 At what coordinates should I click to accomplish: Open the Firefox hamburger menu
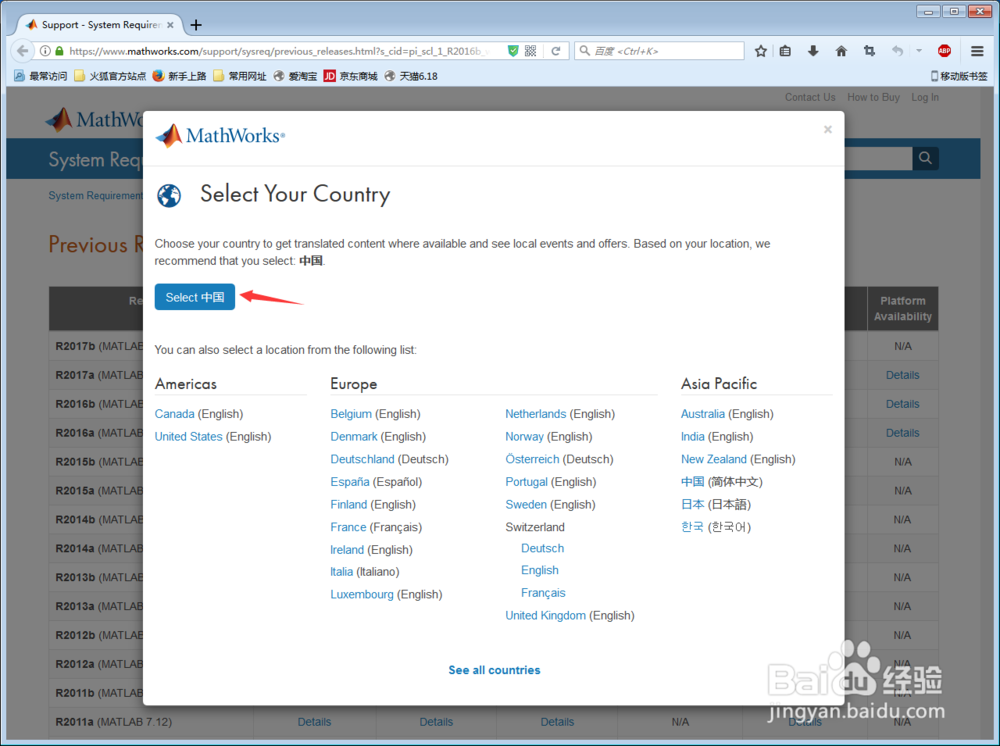[x=977, y=51]
